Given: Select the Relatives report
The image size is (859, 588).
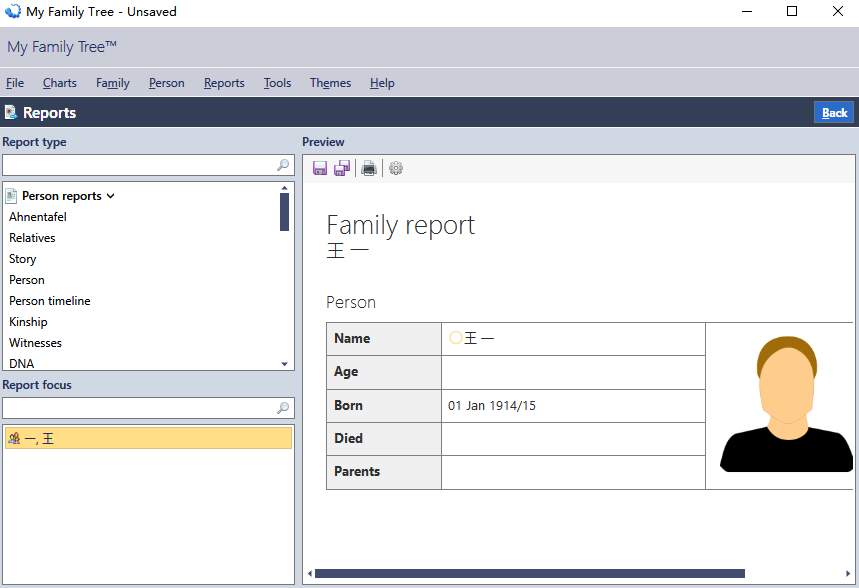Looking at the screenshot, I should 32,238.
